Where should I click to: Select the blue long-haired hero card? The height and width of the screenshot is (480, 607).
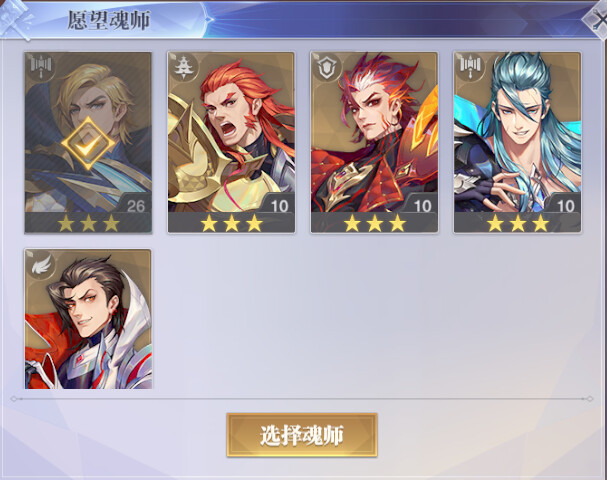point(518,142)
